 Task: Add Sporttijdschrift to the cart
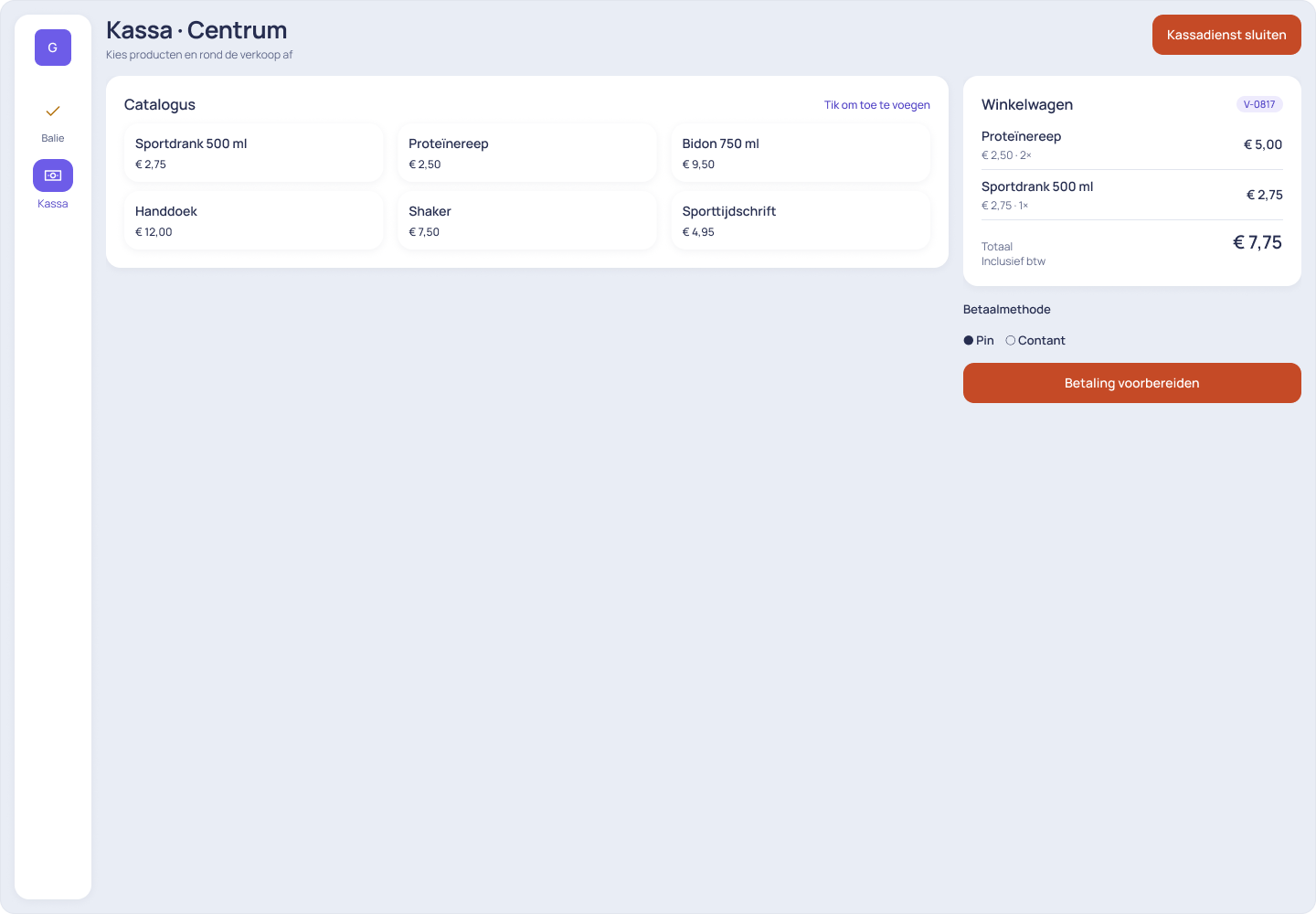pos(801,220)
